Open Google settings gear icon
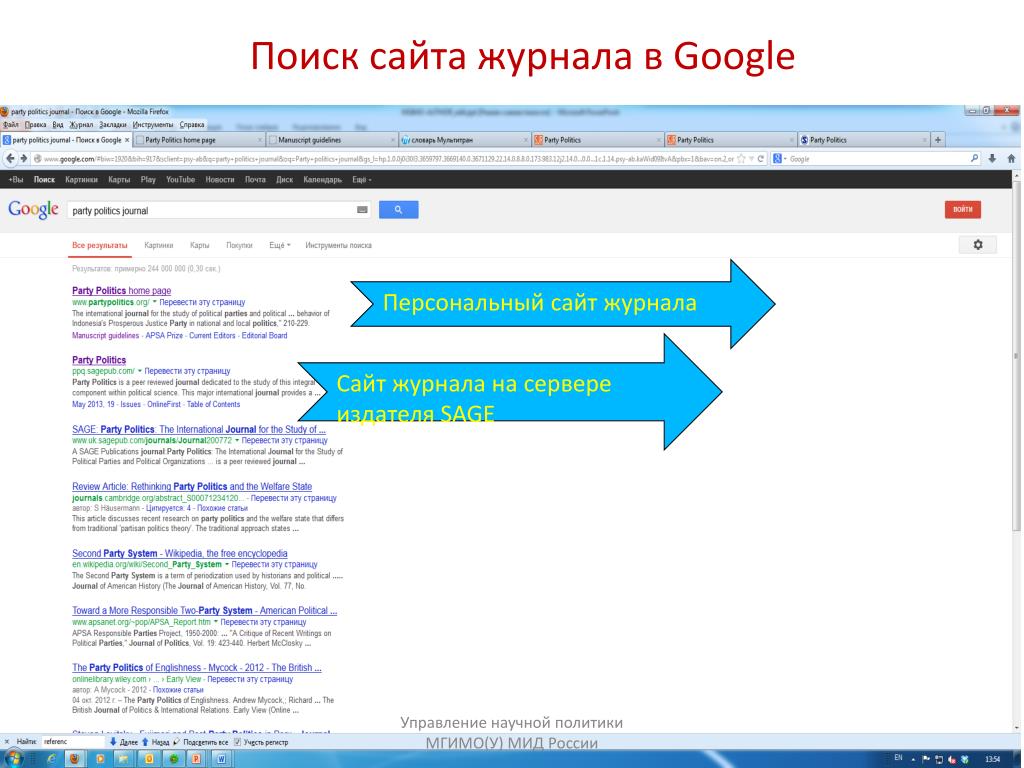 (978, 245)
